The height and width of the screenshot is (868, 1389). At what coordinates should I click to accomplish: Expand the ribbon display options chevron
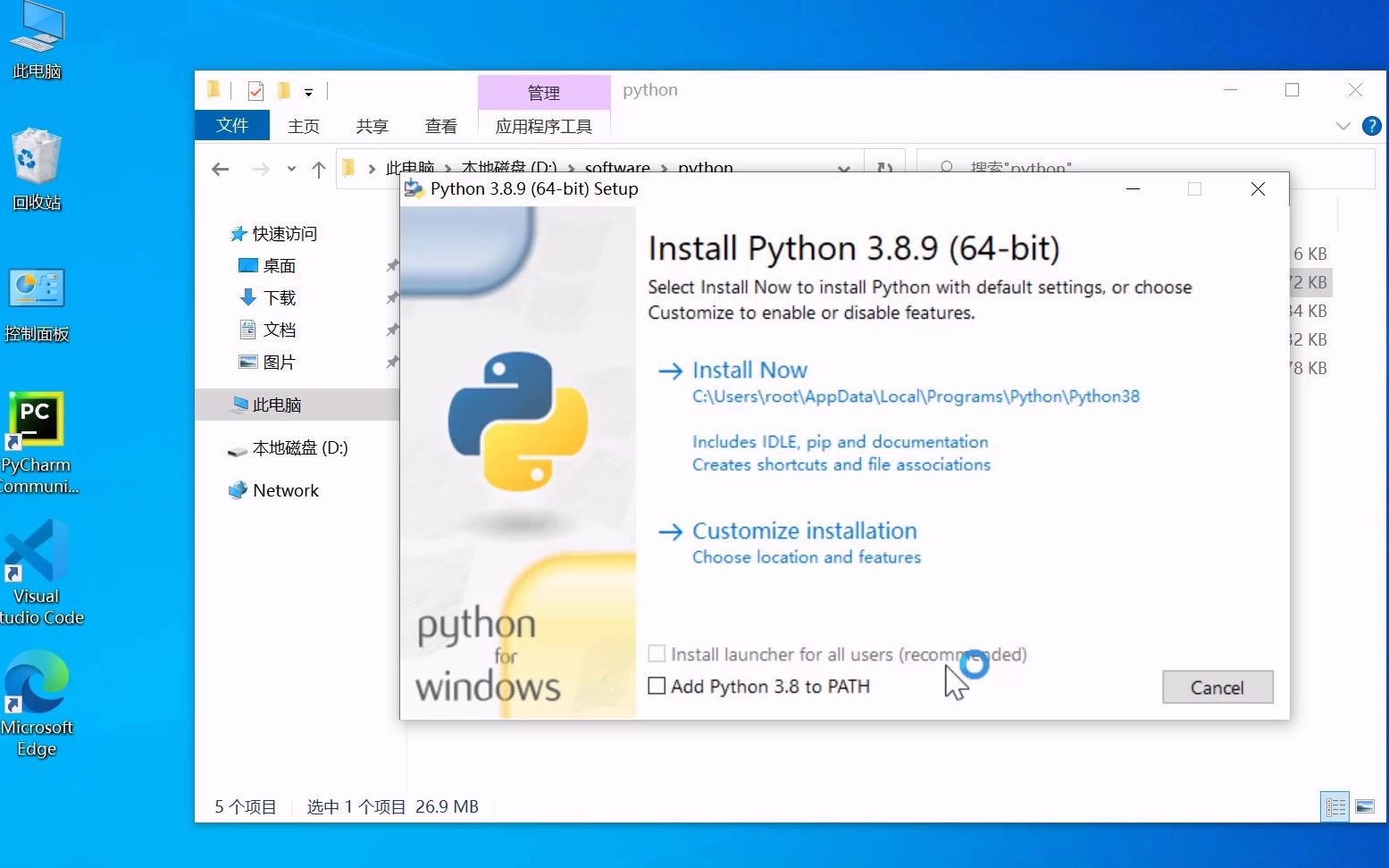tap(1343, 125)
